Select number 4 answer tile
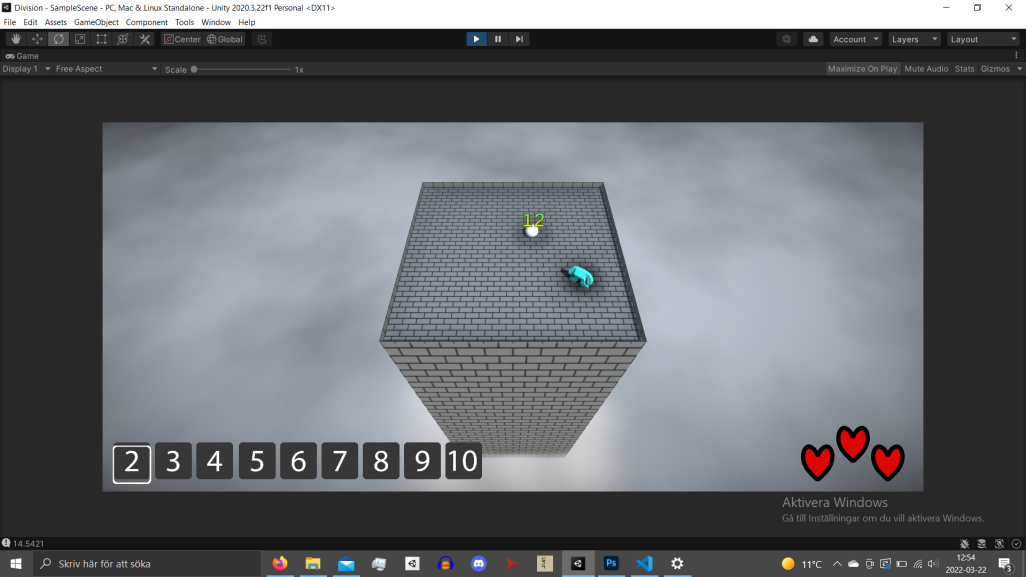This screenshot has width=1026, height=577. pos(215,461)
